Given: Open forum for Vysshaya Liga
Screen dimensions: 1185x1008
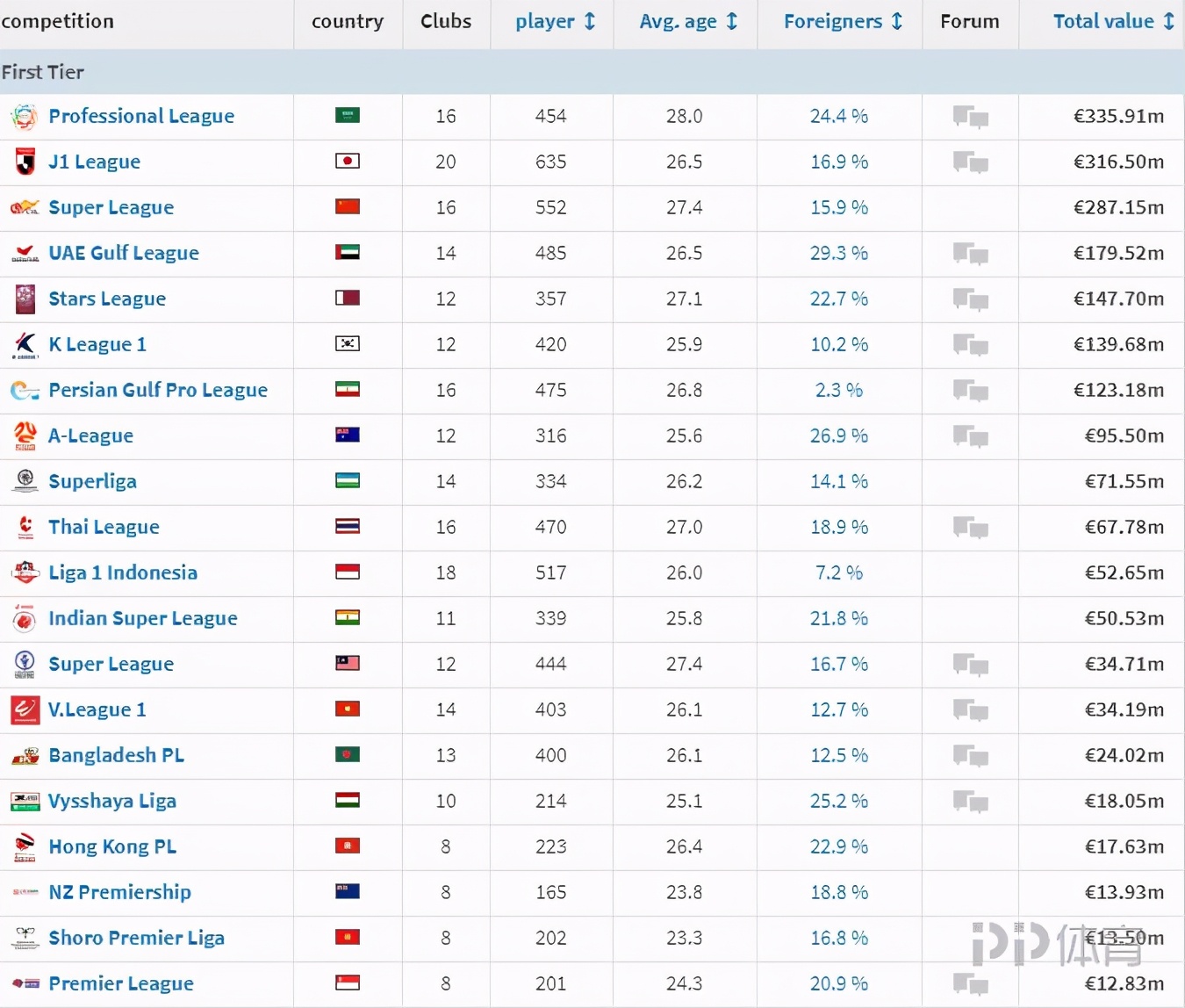Looking at the screenshot, I should [970, 802].
